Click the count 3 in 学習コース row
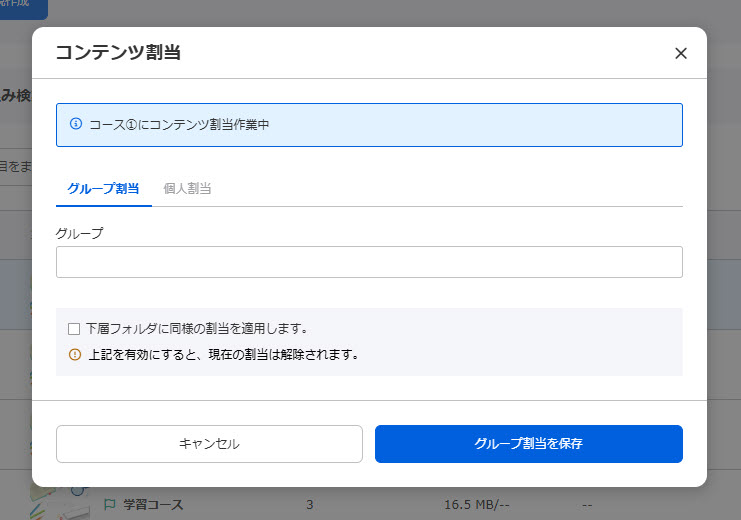 (310, 504)
